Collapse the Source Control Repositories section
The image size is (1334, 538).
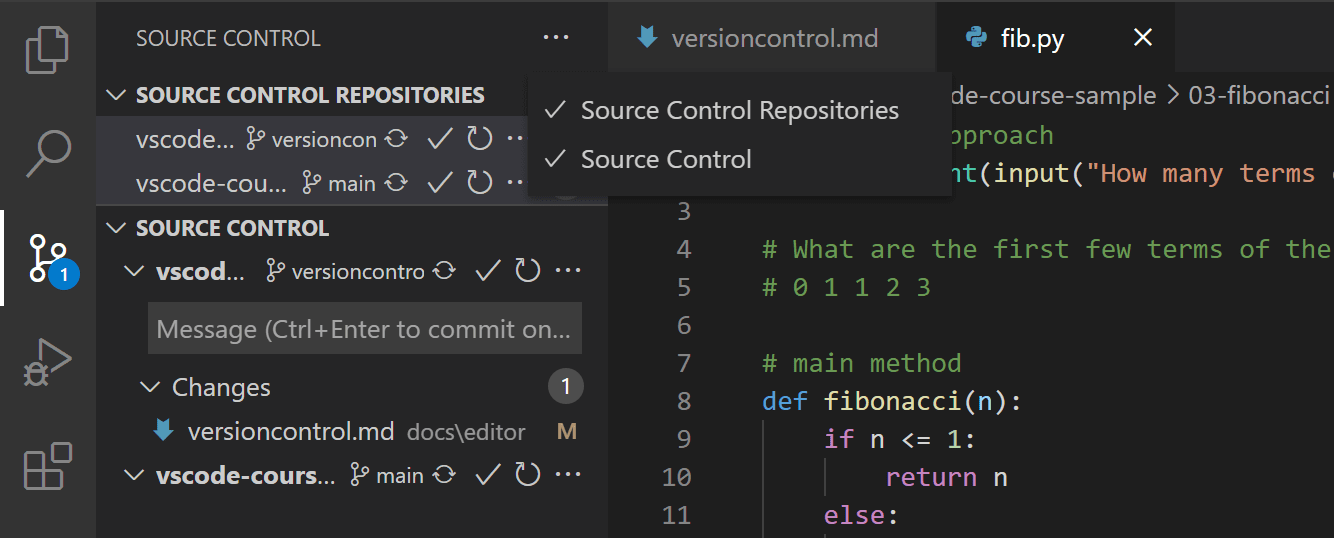tap(117, 96)
